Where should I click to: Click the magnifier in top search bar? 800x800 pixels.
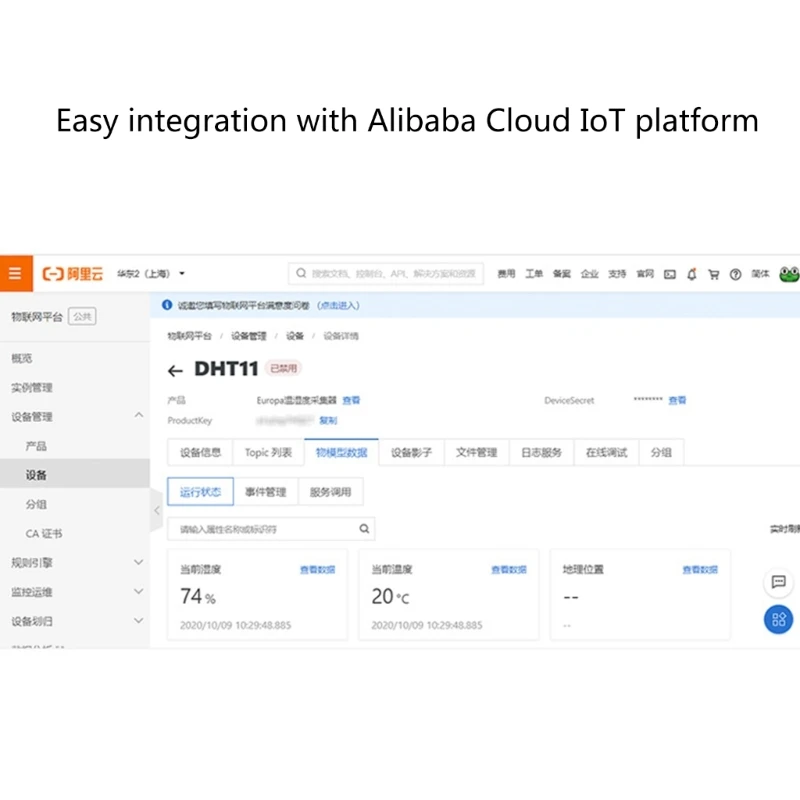(x=301, y=273)
